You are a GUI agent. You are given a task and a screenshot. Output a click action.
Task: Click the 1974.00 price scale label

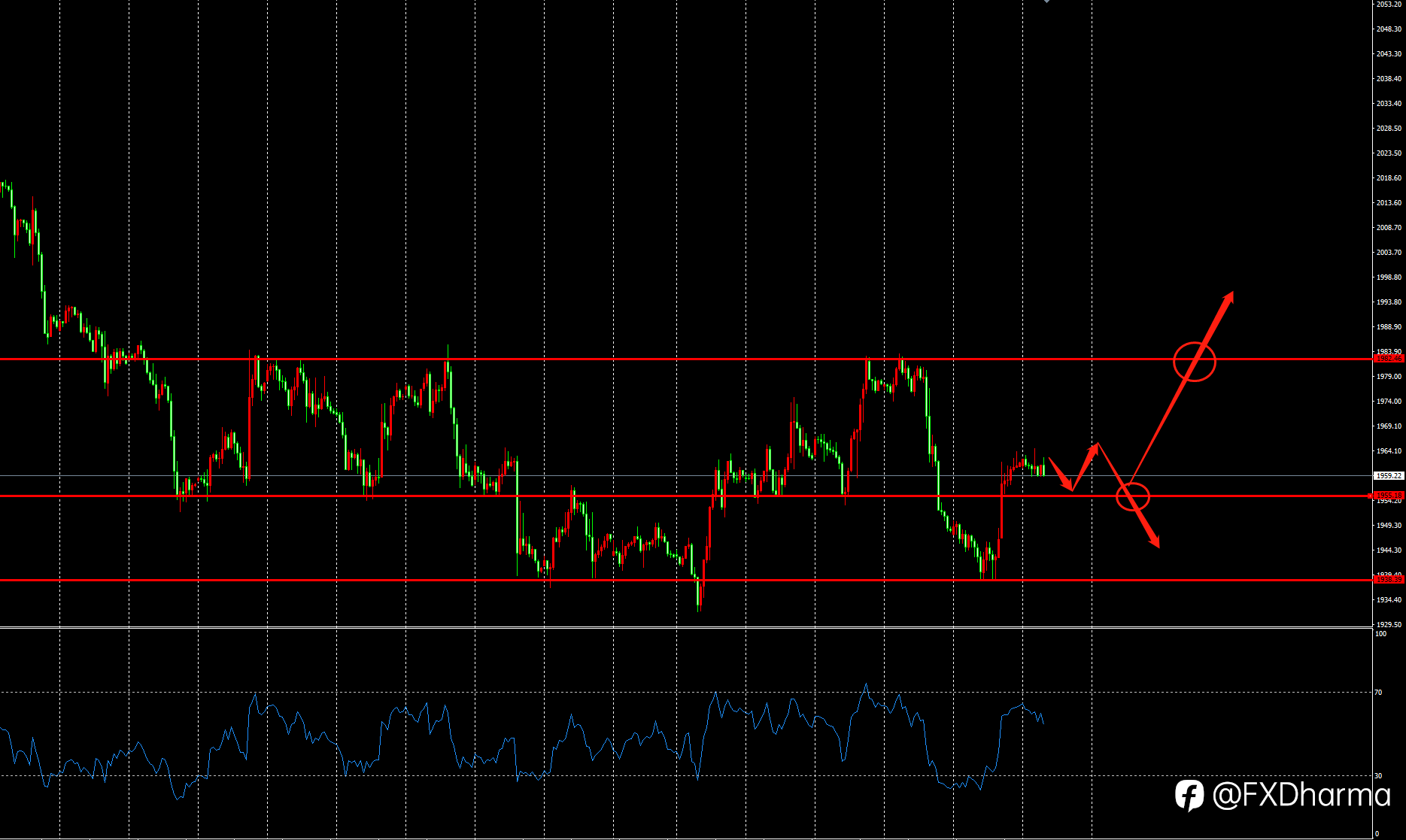pyautogui.click(x=1389, y=402)
